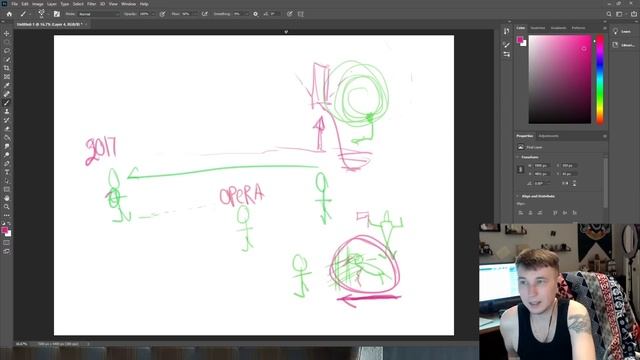640x360 pixels.
Task: Open the Learn panel button
Action: click(622, 31)
